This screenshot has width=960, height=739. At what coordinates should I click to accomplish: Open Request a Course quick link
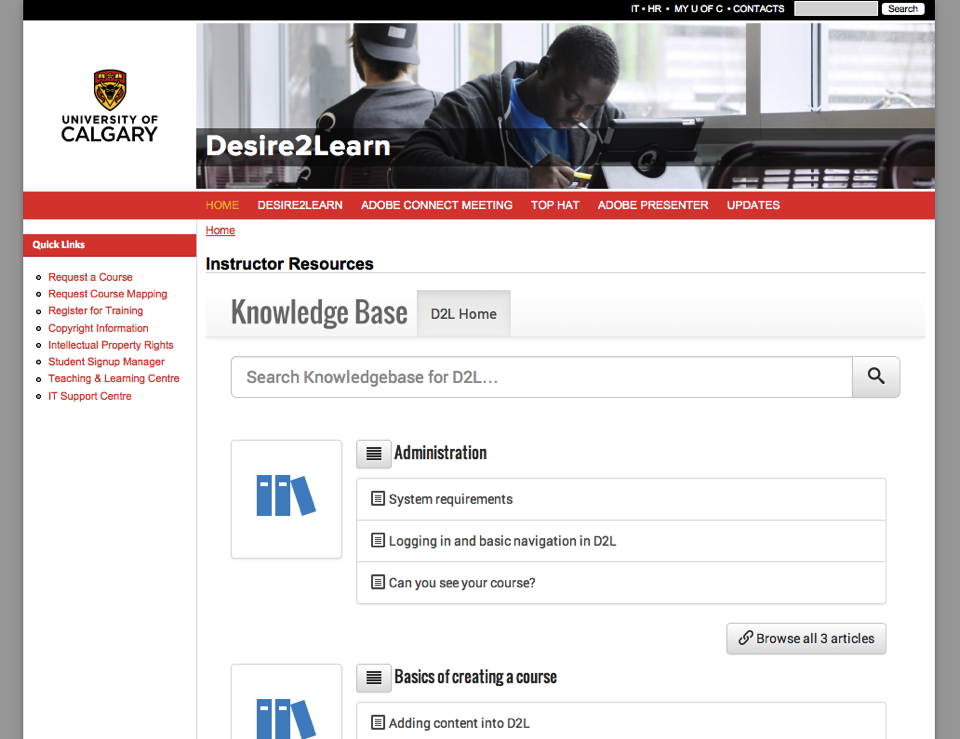point(90,277)
